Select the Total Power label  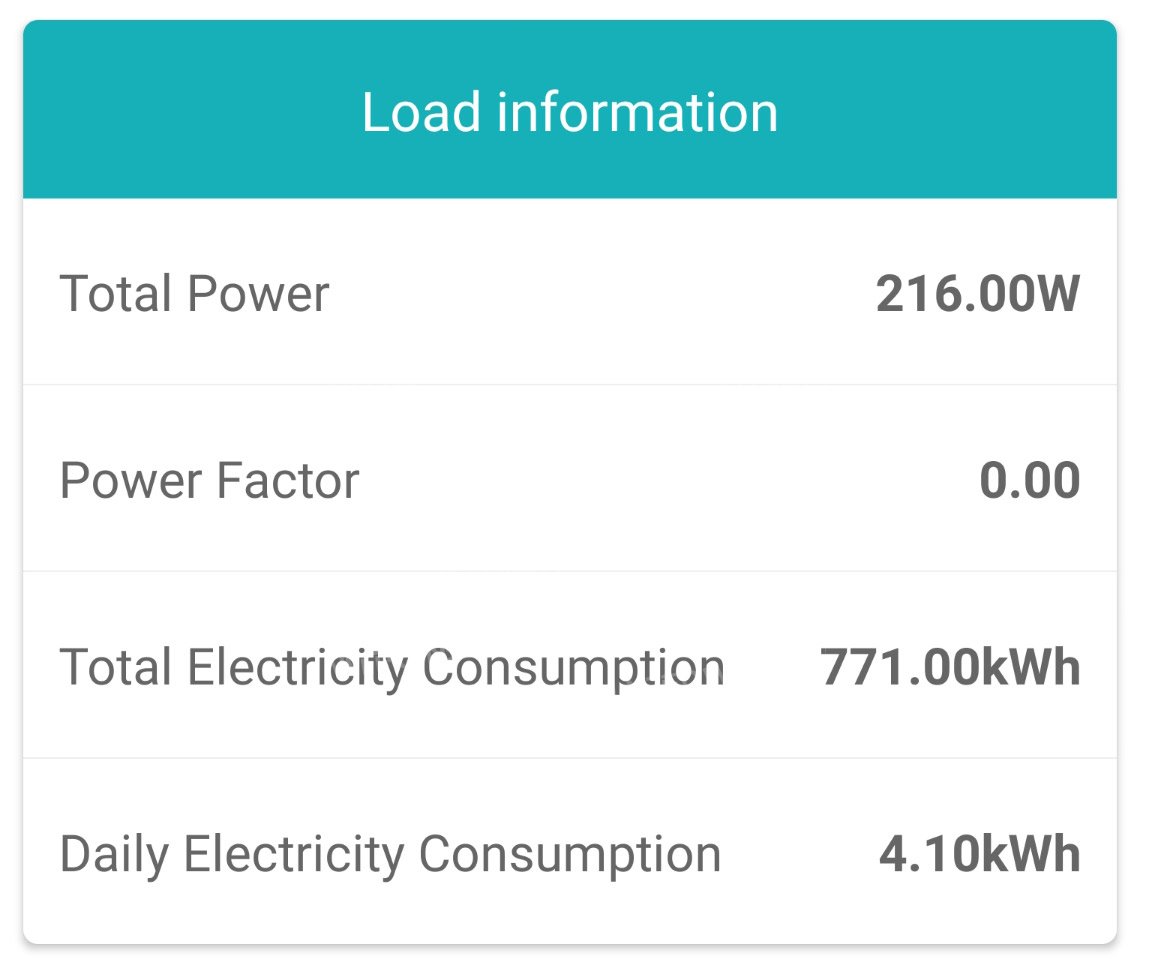point(194,294)
